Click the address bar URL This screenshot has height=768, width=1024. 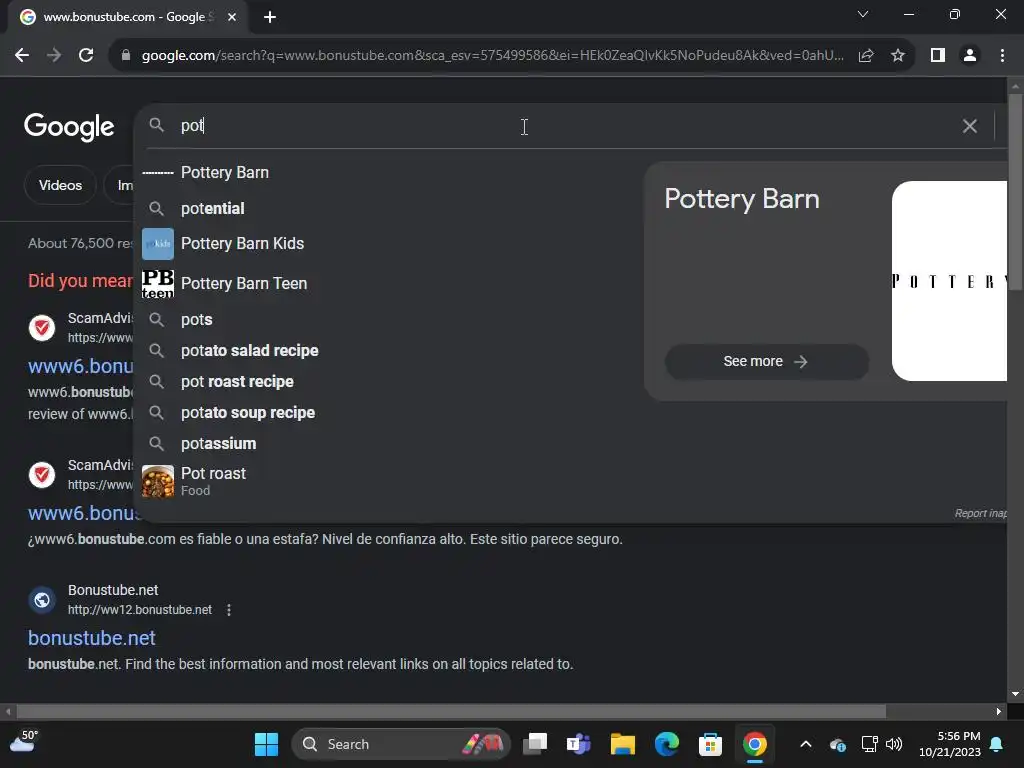click(492, 56)
